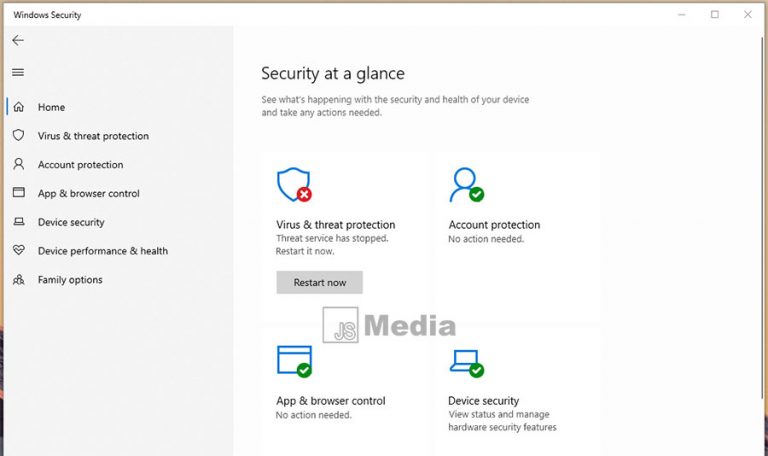The height and width of the screenshot is (456, 768).
Task: Click the Home house icon in sidebar
Action: 19,107
